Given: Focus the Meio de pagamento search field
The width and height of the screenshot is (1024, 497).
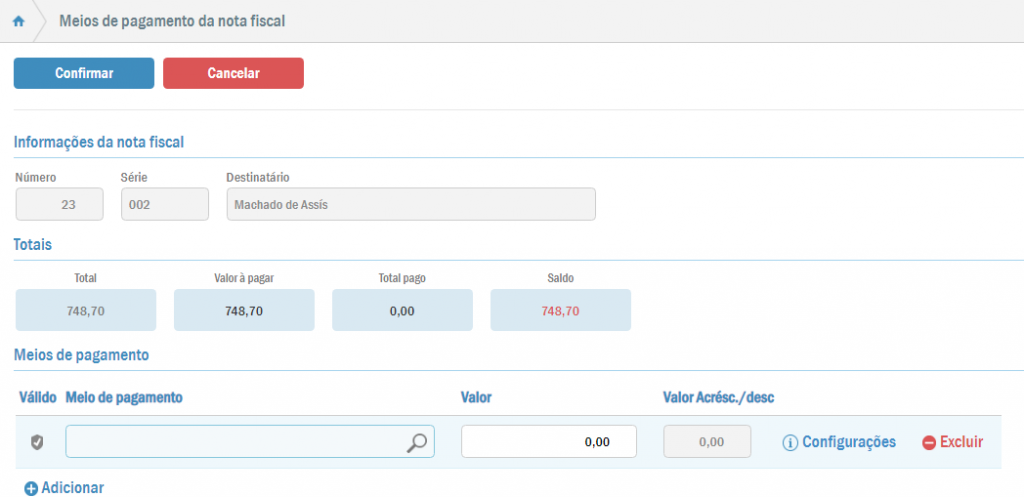Looking at the screenshot, I should (x=235, y=442).
